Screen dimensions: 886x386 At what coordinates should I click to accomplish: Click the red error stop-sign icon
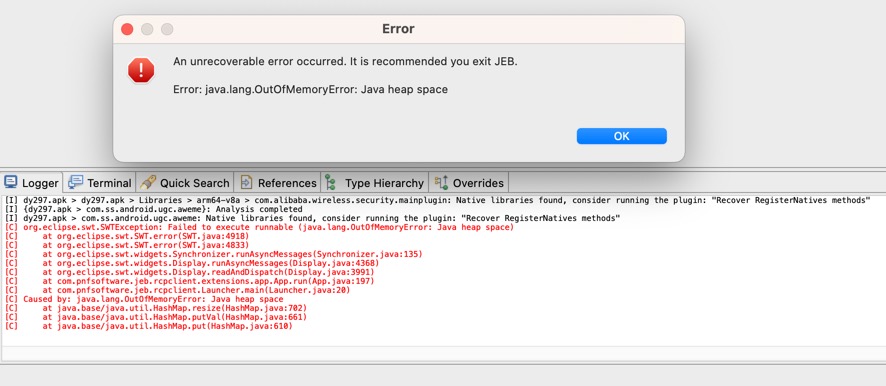coord(141,71)
